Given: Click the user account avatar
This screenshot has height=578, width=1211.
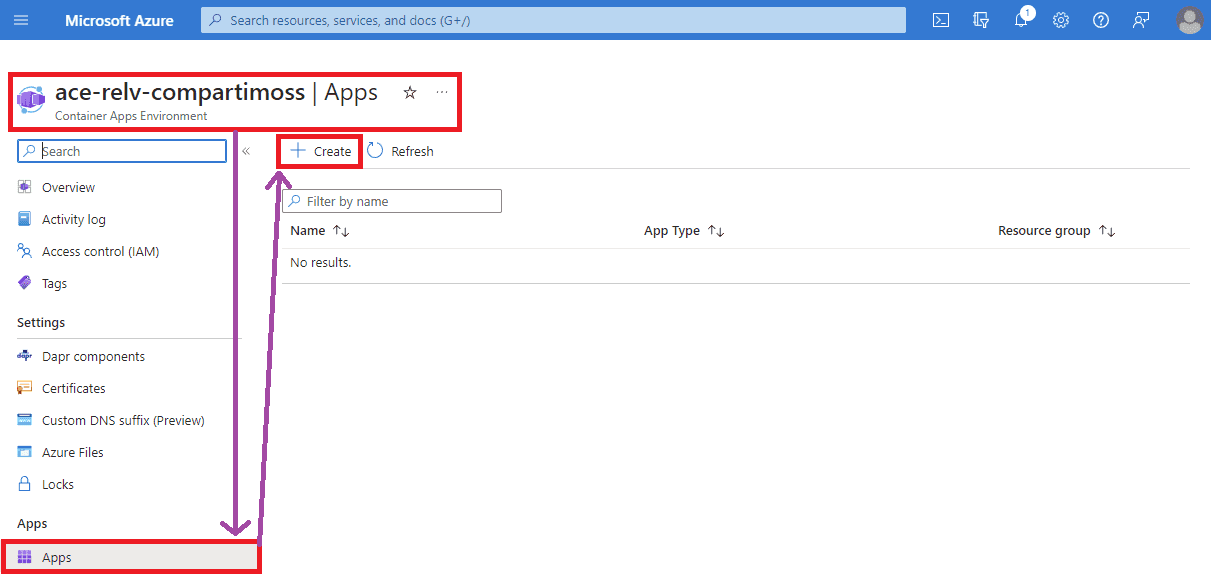Looking at the screenshot, I should (x=1189, y=20).
